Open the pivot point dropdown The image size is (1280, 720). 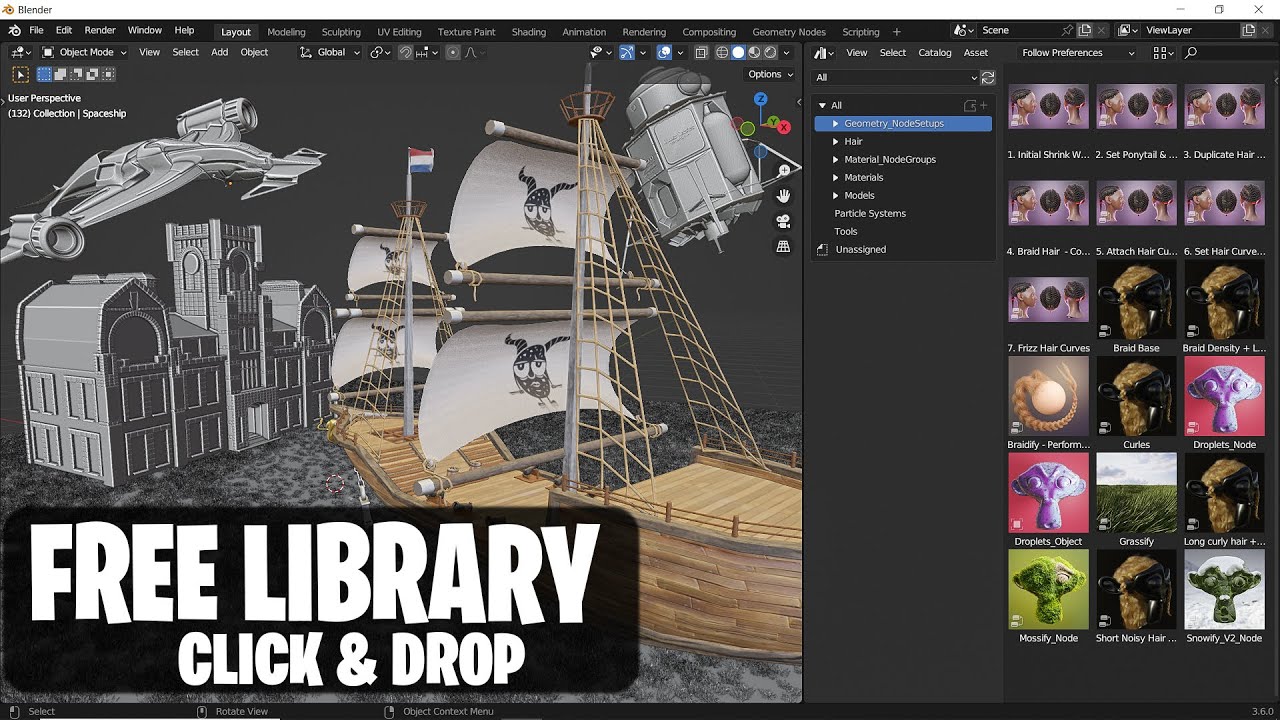click(380, 52)
